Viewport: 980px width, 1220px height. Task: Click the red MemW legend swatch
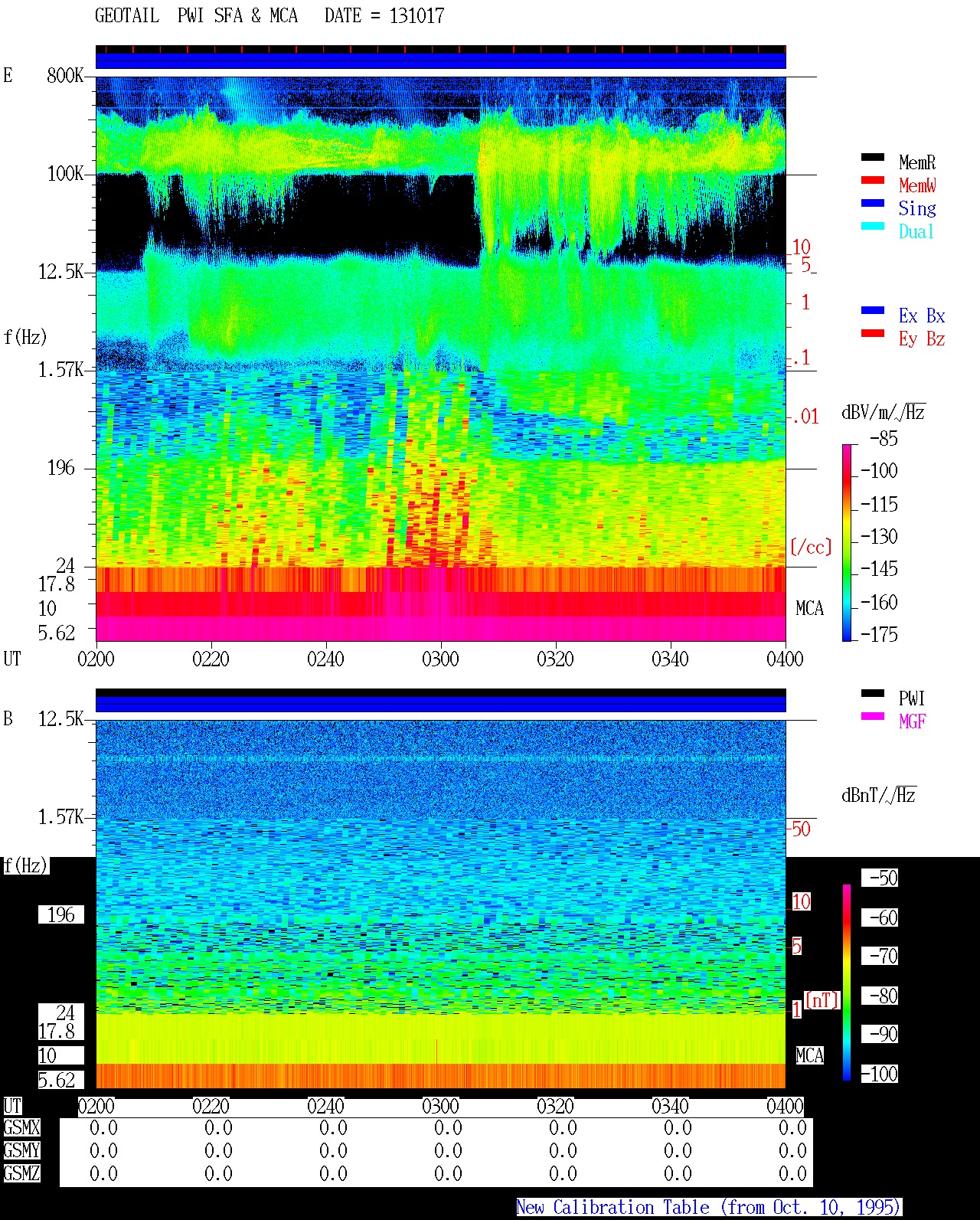873,181
